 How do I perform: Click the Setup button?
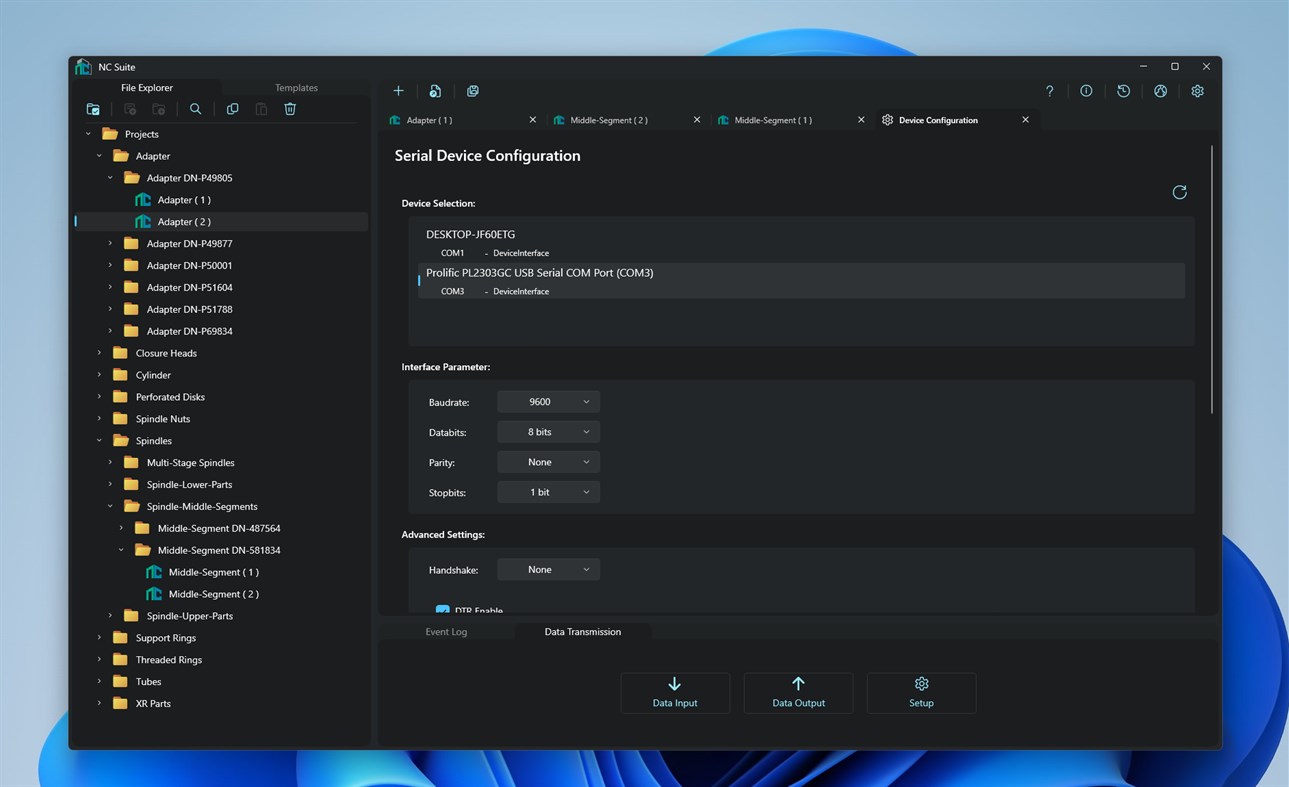pos(921,693)
